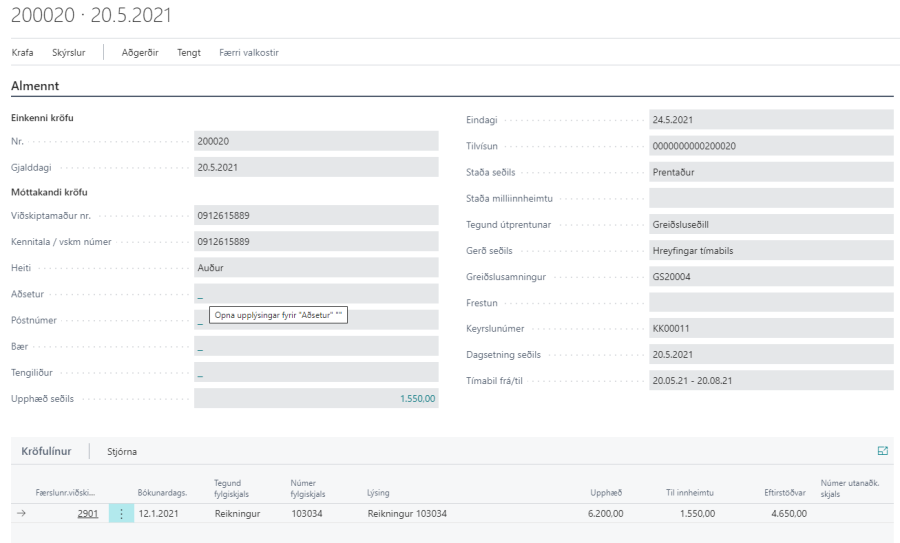Select the row arrow indicator for entry 2901

(23, 514)
